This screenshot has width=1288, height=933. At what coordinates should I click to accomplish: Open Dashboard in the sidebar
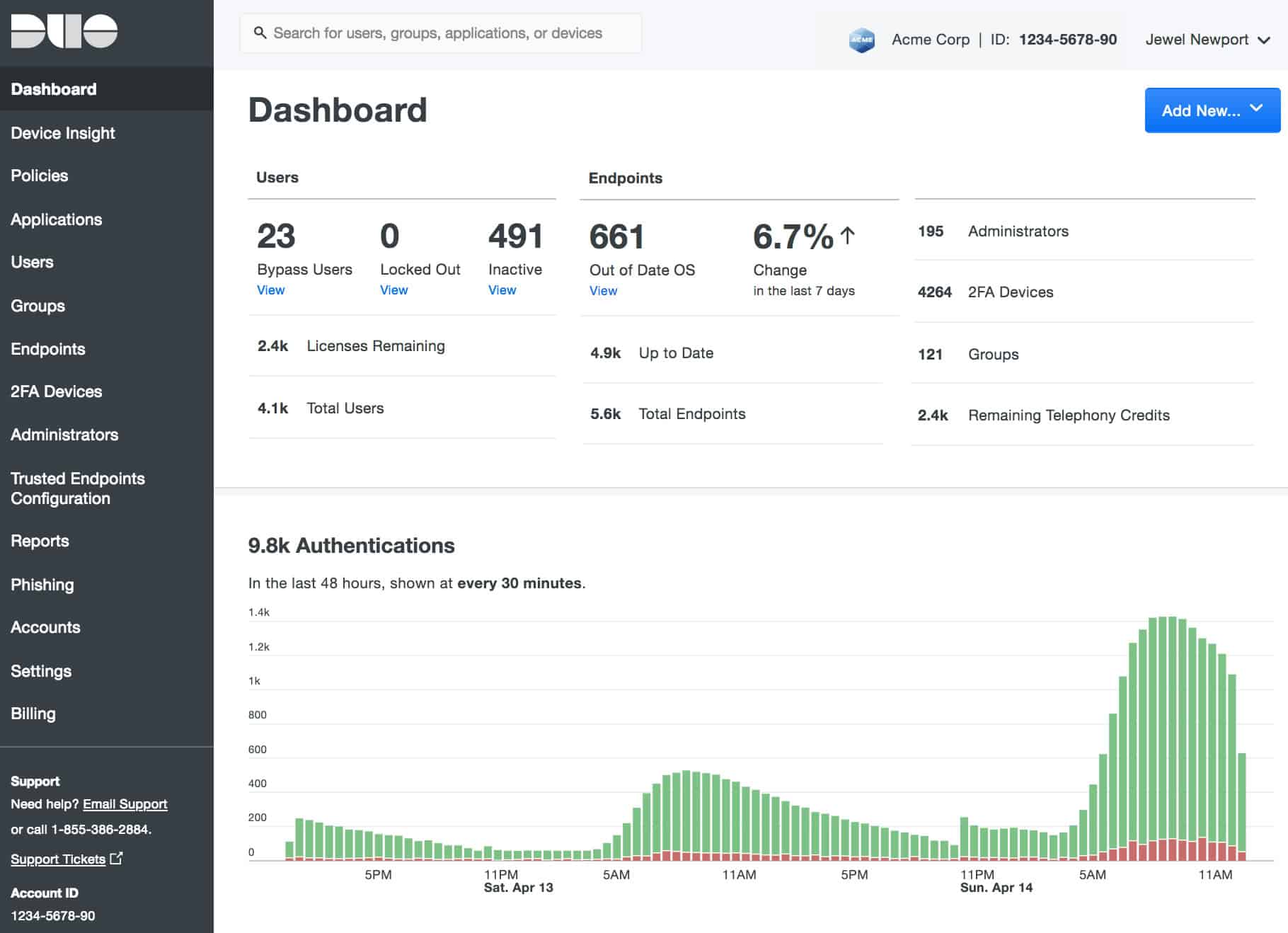[107, 88]
